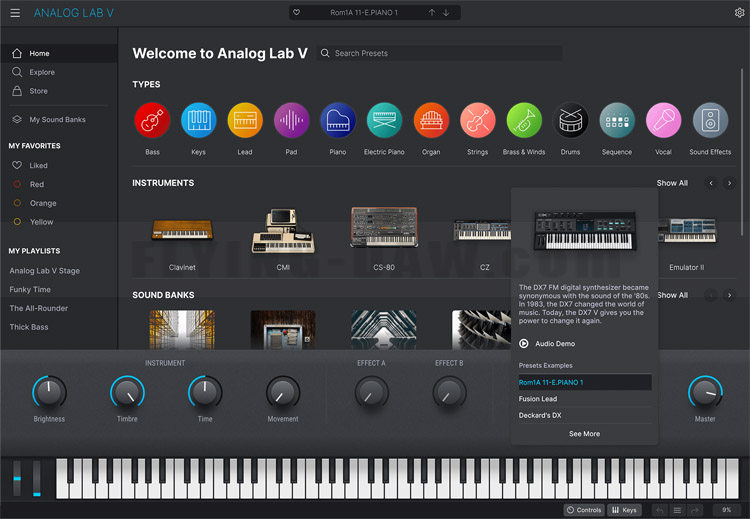Select the Drums type icon
Image resolution: width=750 pixels, height=519 pixels.
point(570,120)
